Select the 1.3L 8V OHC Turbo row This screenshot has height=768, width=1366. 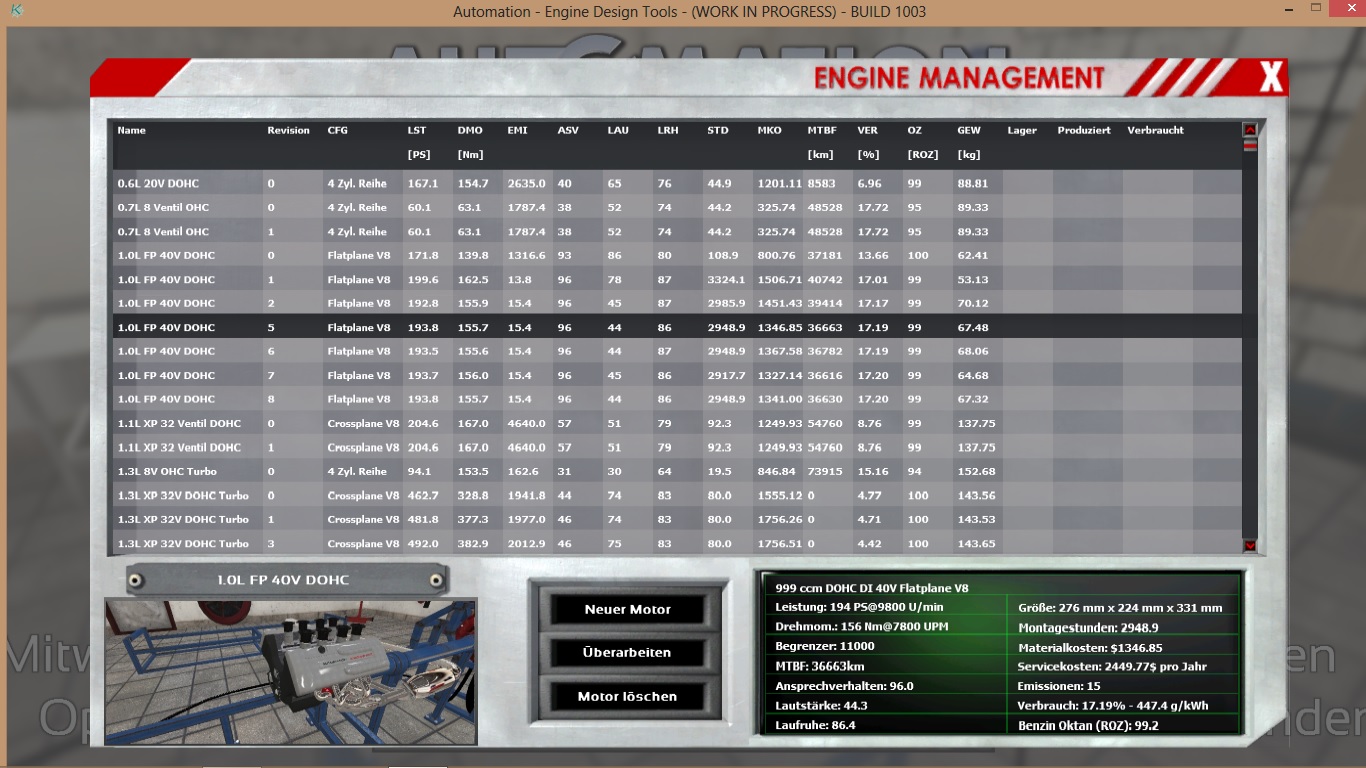(x=677, y=471)
